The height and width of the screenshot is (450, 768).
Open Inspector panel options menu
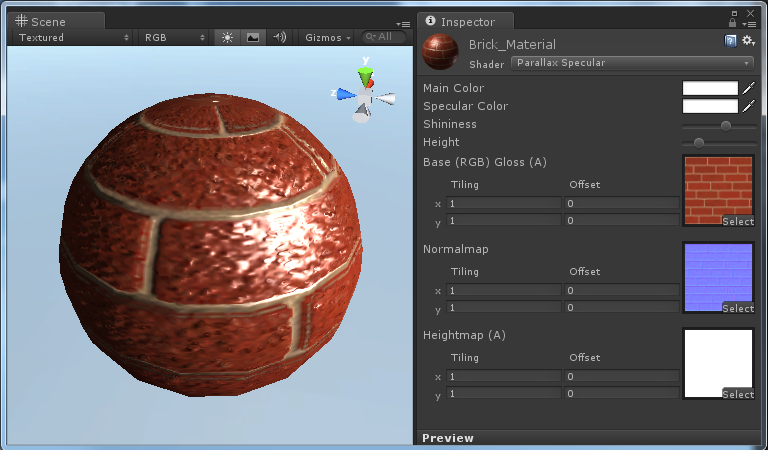tap(748, 24)
